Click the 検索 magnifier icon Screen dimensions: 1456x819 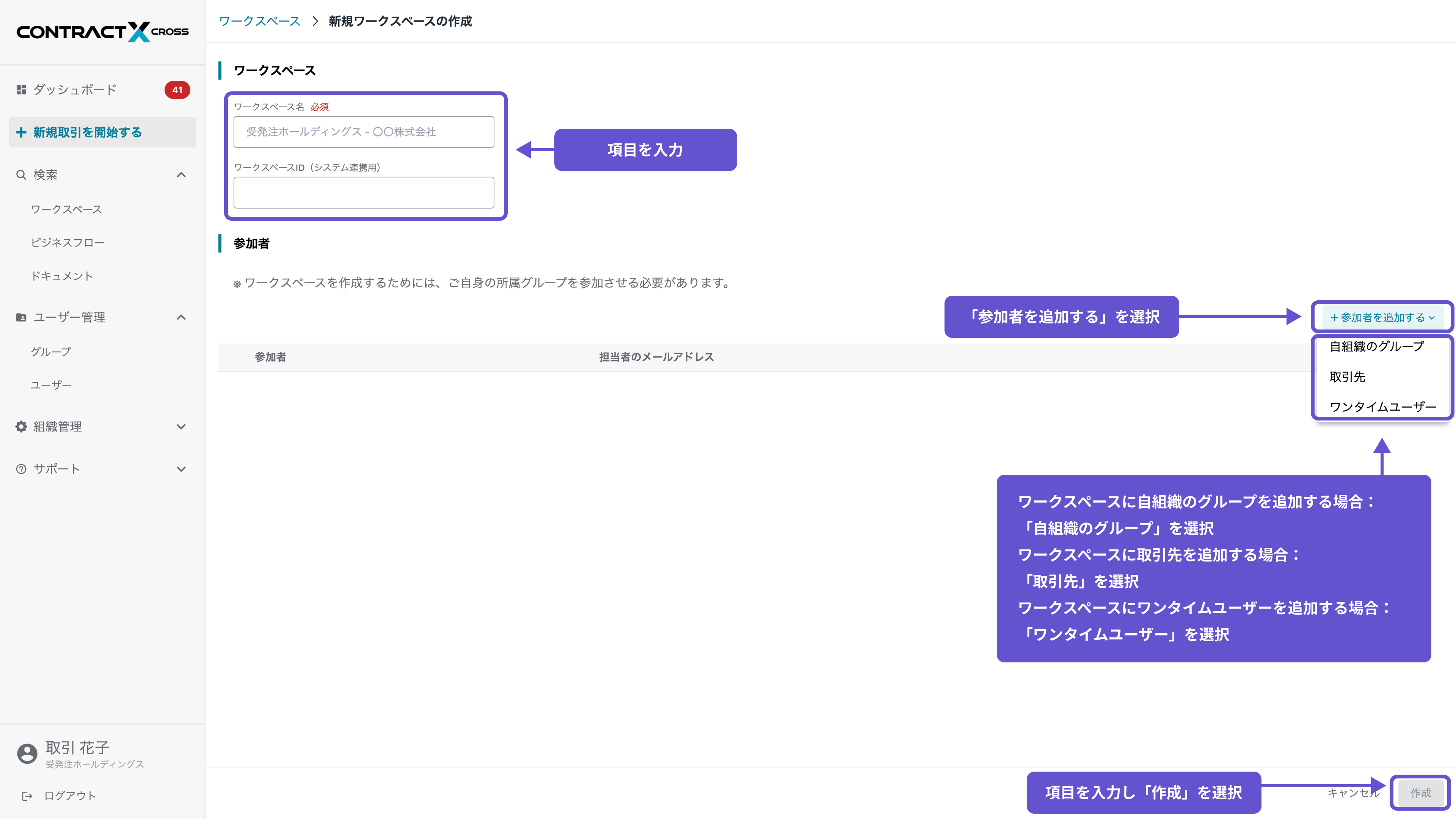(21, 175)
